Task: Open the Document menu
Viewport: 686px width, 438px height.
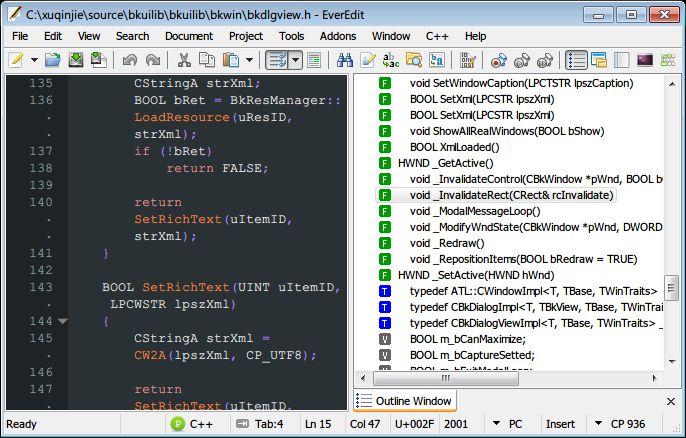Action: (189, 36)
